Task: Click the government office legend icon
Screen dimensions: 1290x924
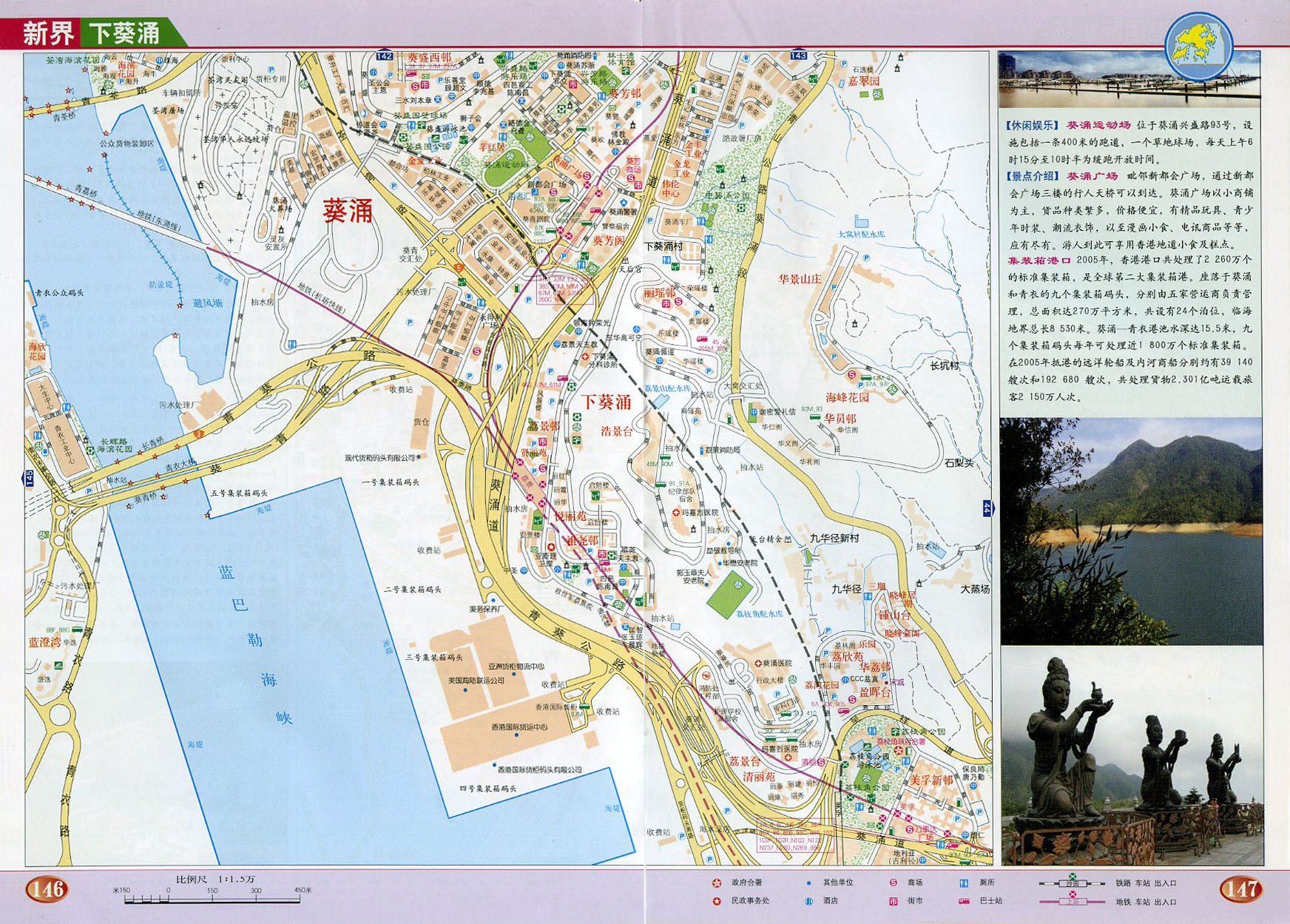Action: [x=716, y=883]
